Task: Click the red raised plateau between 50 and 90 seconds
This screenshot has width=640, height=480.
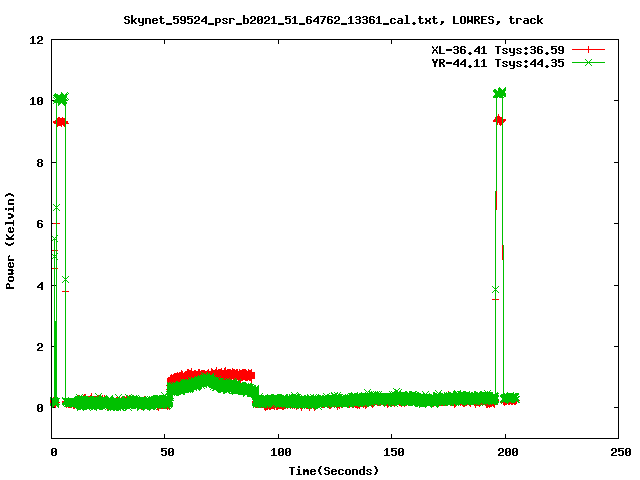Action: click(212, 373)
